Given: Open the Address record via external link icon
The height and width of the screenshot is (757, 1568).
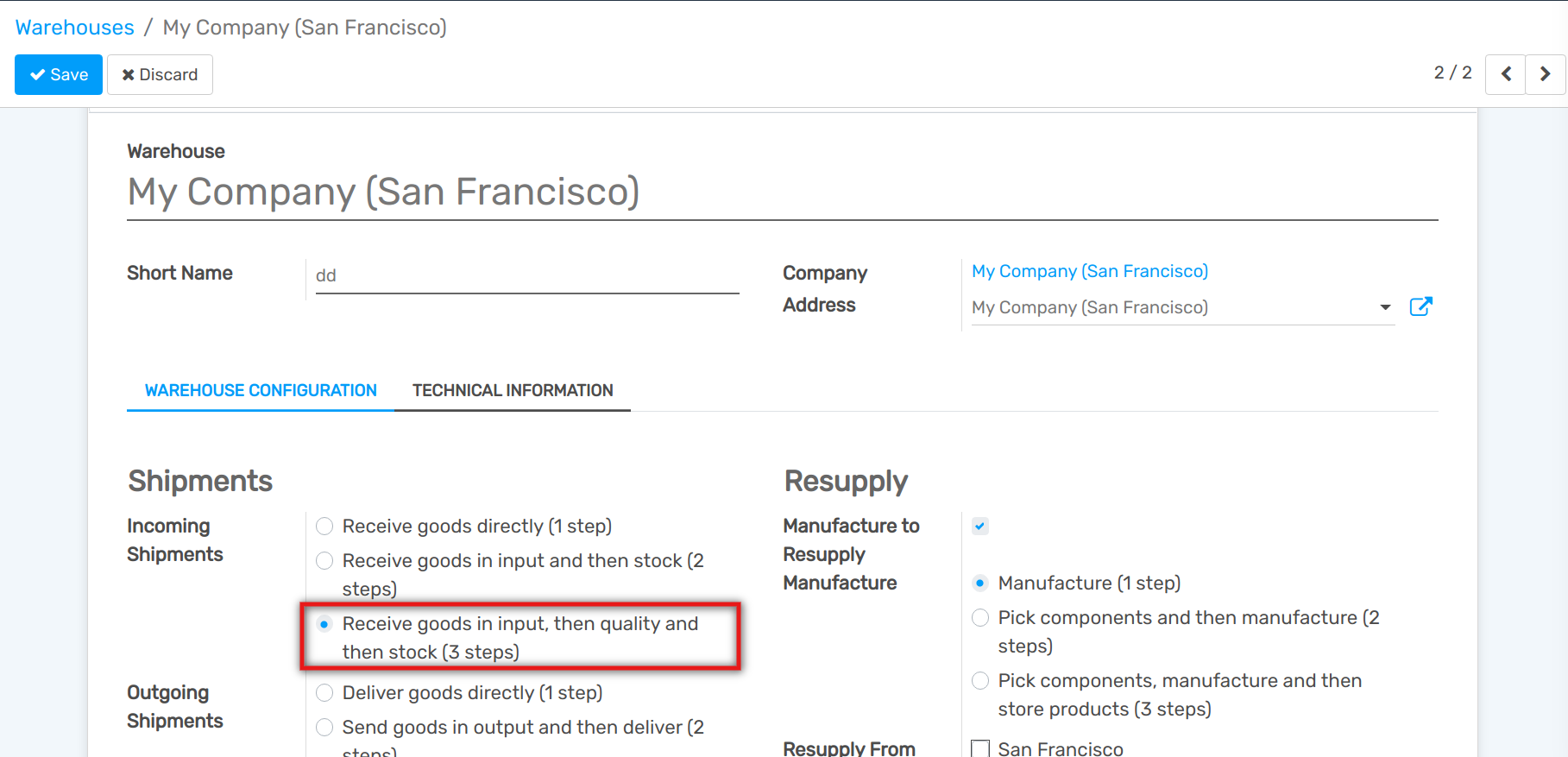Looking at the screenshot, I should pyautogui.click(x=1421, y=306).
